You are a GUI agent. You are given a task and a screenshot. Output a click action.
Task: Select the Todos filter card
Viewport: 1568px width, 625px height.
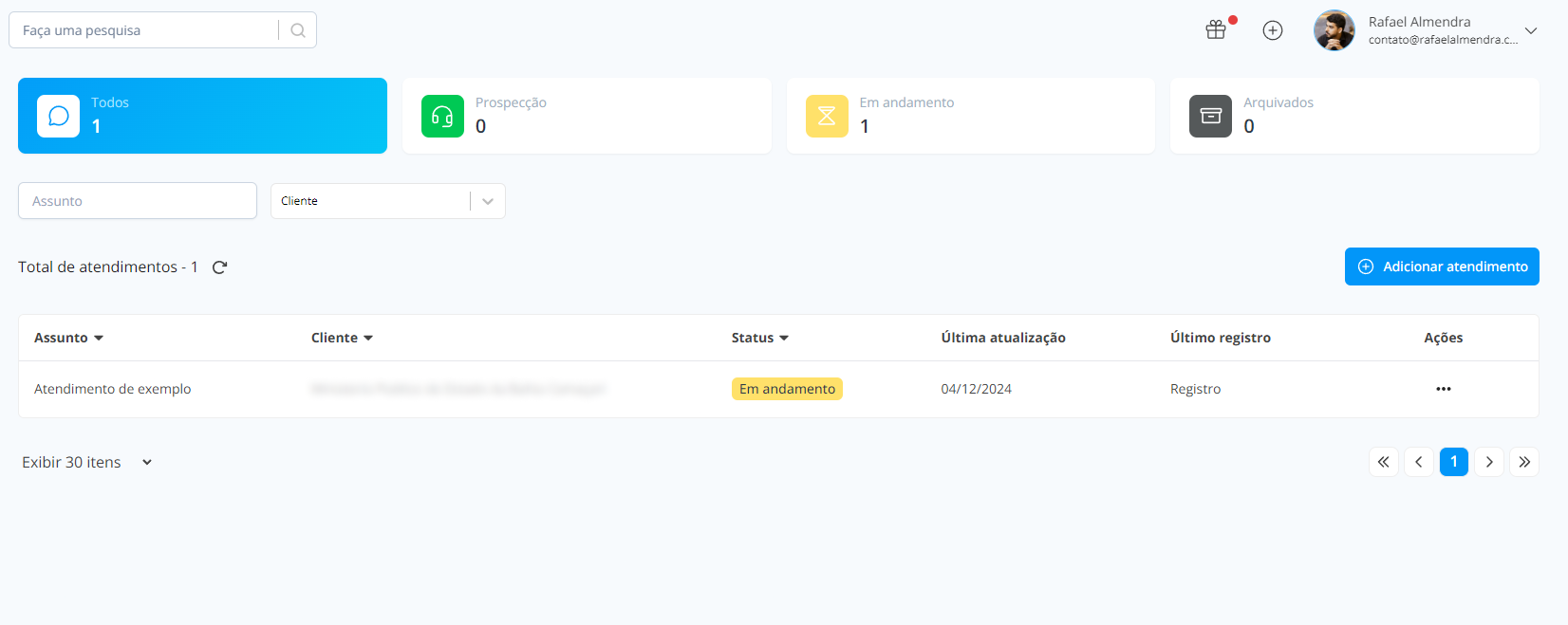coord(202,116)
